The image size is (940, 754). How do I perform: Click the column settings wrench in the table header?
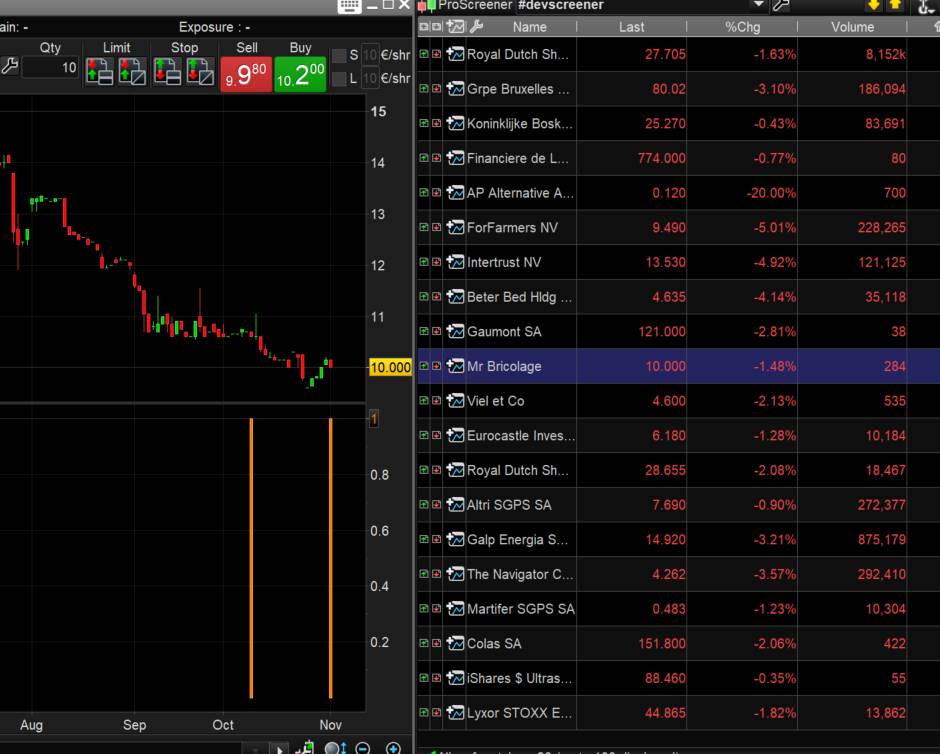click(477, 26)
